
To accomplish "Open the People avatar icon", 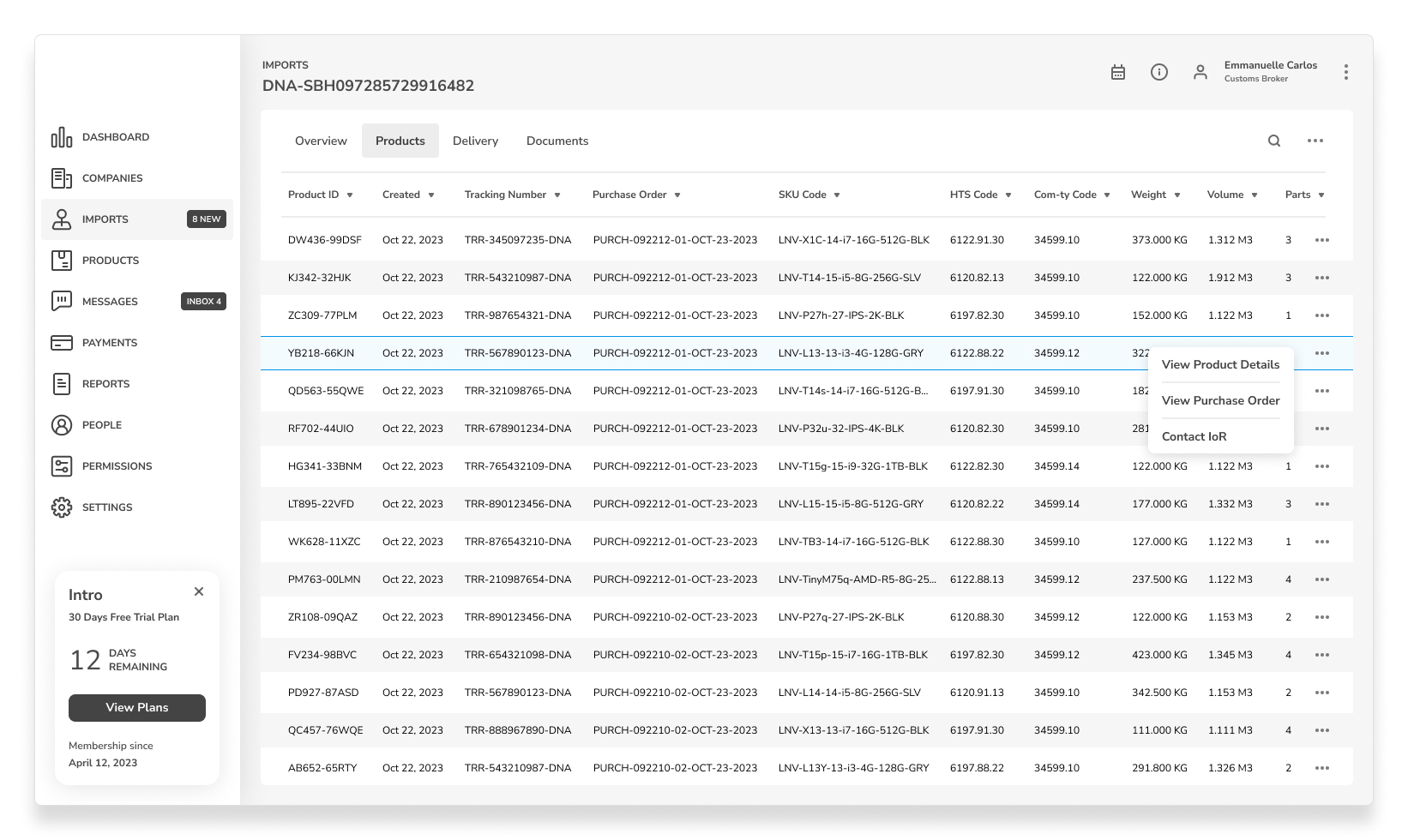I will (x=62, y=425).
